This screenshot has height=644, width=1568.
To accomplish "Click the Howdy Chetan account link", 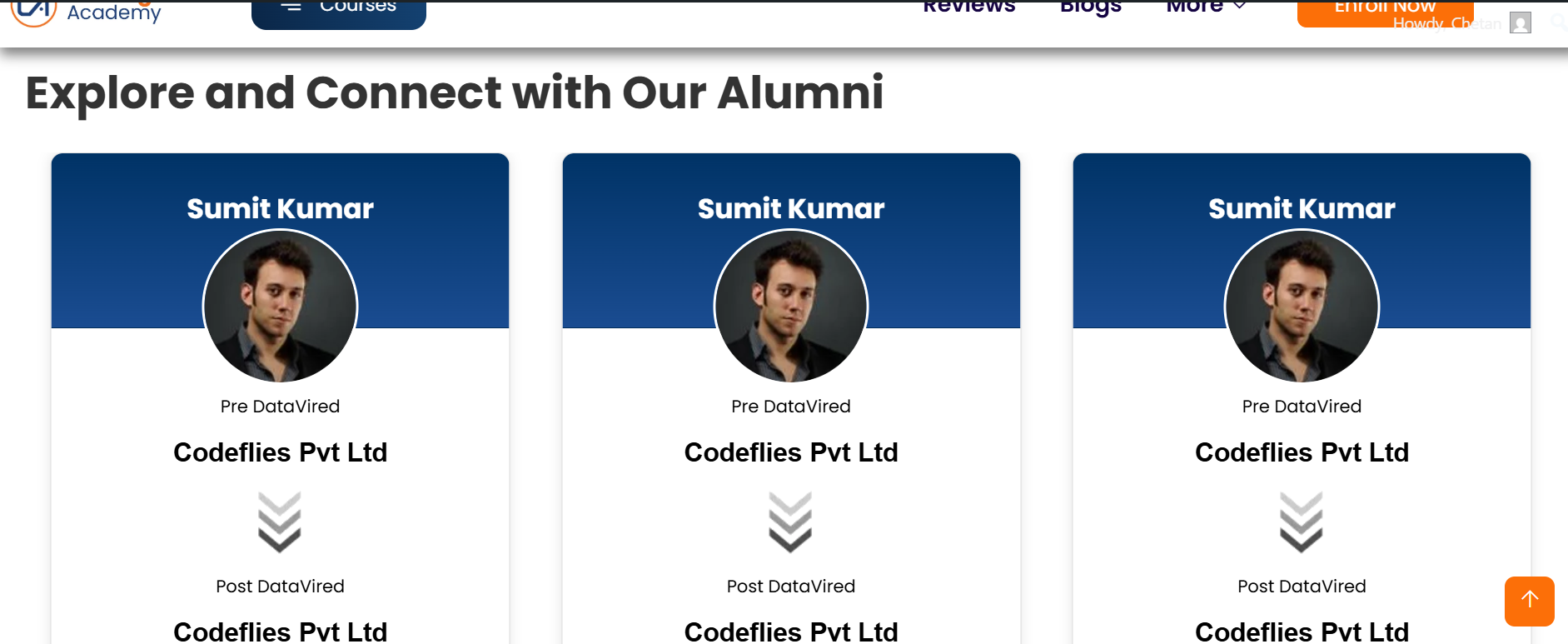I will [1446, 24].
